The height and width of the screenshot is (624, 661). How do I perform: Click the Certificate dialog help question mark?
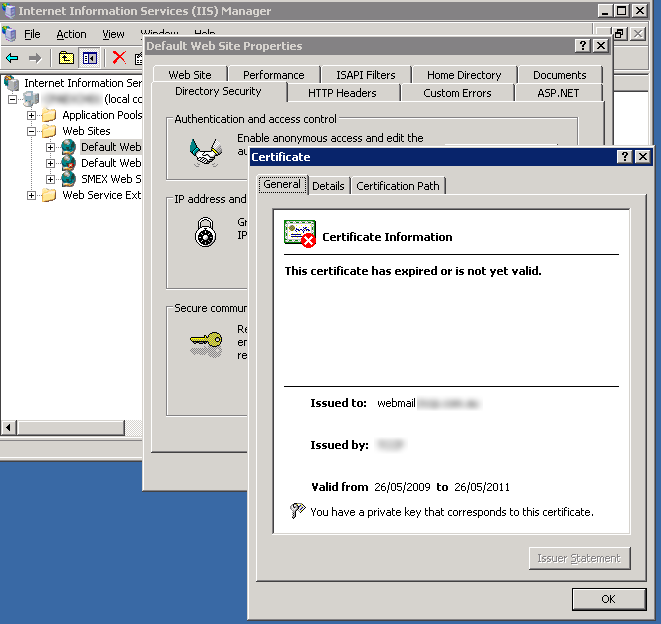click(x=625, y=157)
